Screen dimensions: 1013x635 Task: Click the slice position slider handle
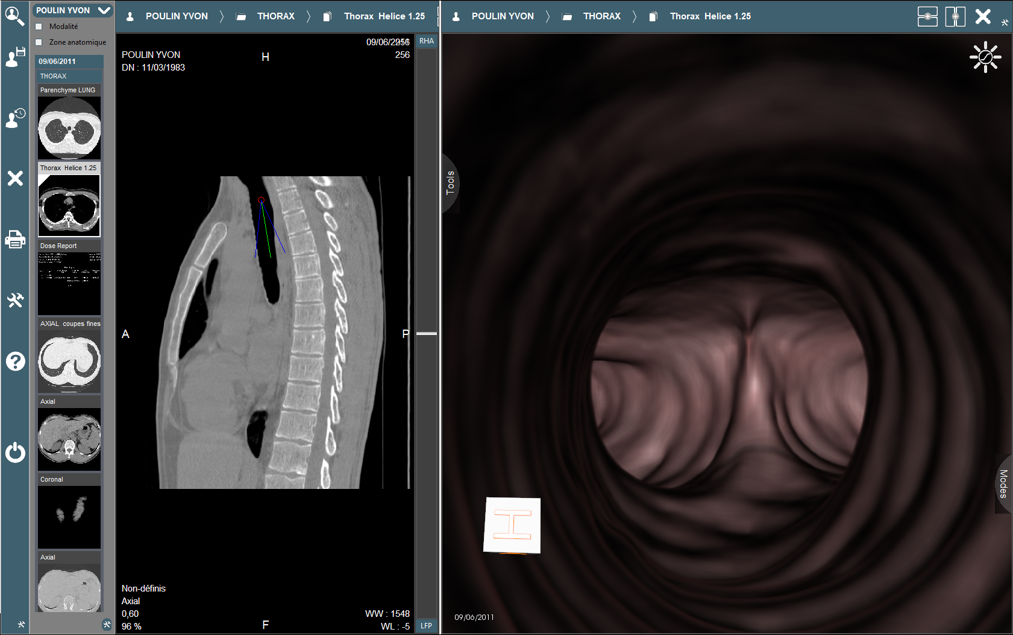tap(426, 333)
